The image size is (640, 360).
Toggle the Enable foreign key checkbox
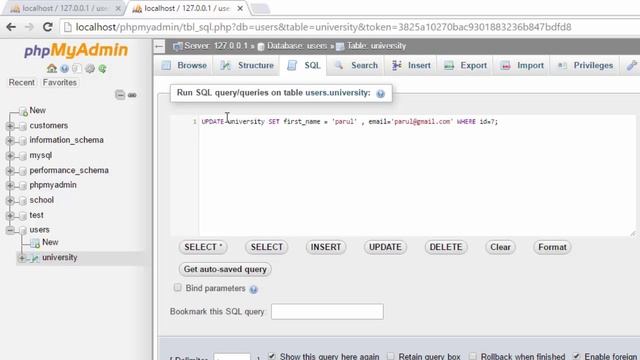576,356
